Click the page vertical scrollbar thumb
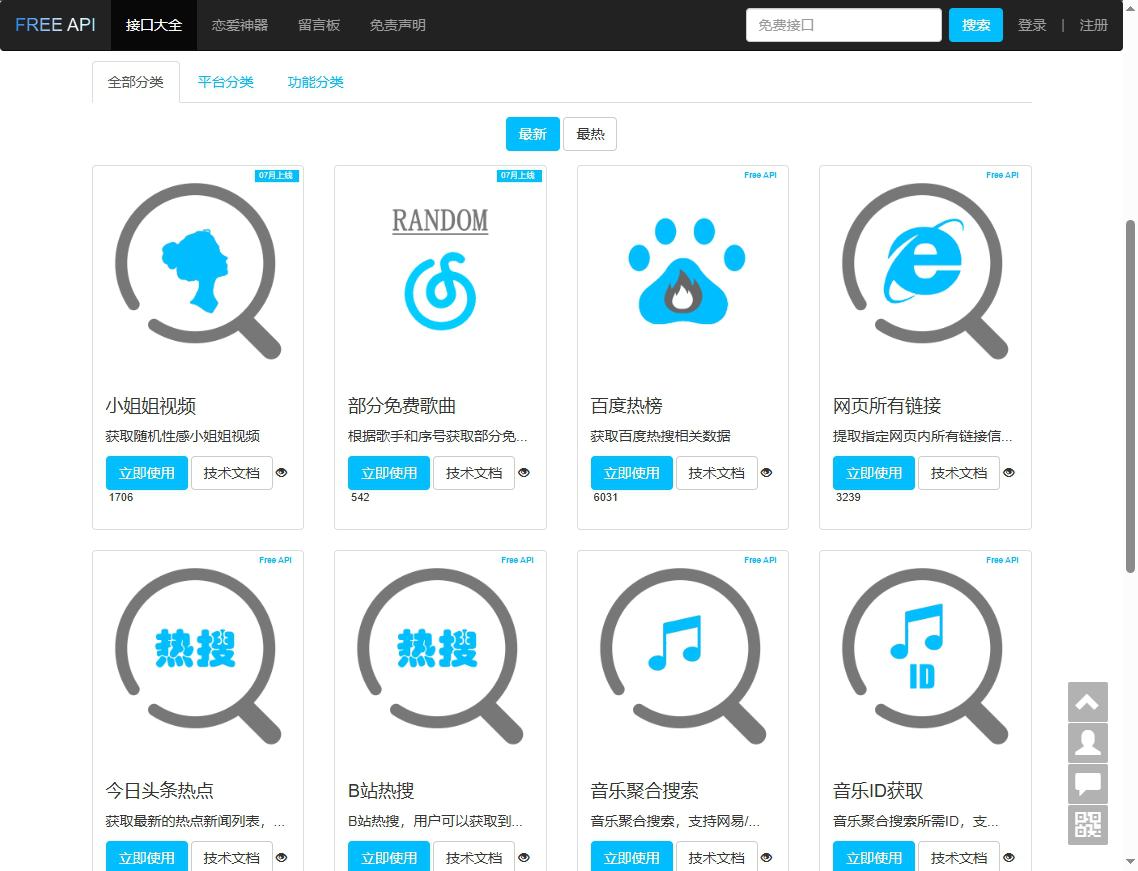The image size is (1138, 871). tap(1130, 396)
